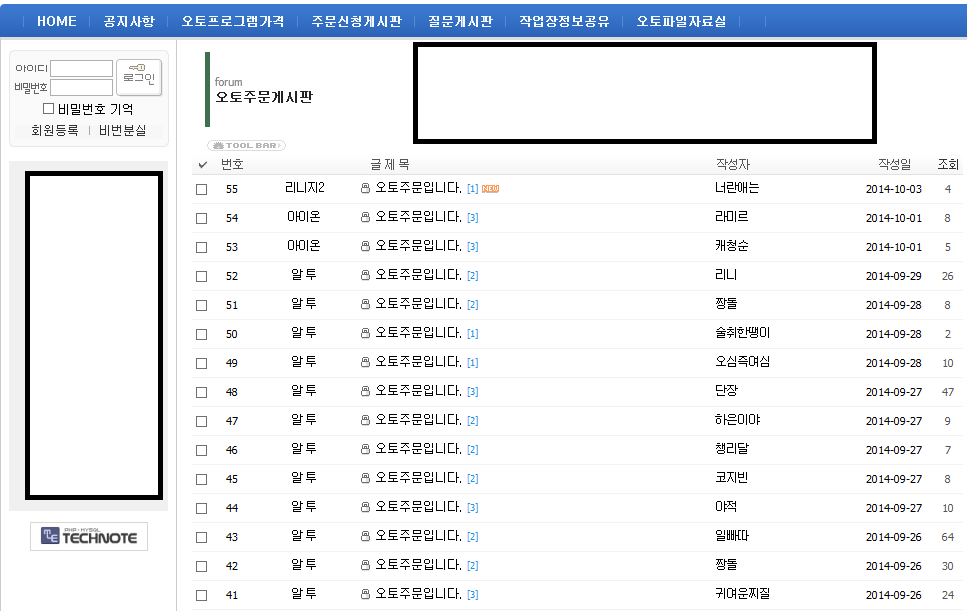Click the 회원등록 sign-up link
Image resolution: width=967 pixels, height=614 pixels.
[x=54, y=131]
